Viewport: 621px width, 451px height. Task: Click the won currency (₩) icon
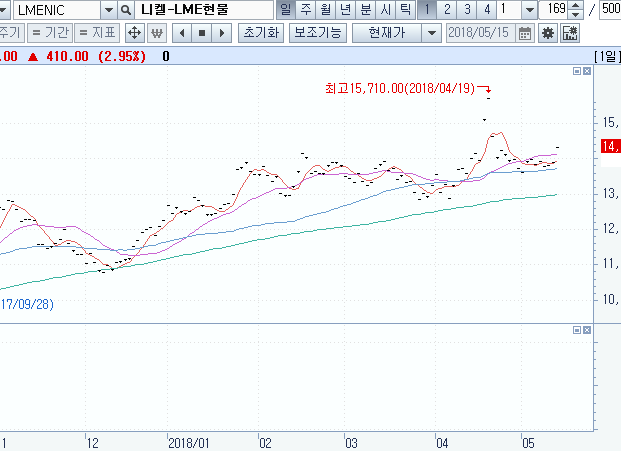[156, 32]
